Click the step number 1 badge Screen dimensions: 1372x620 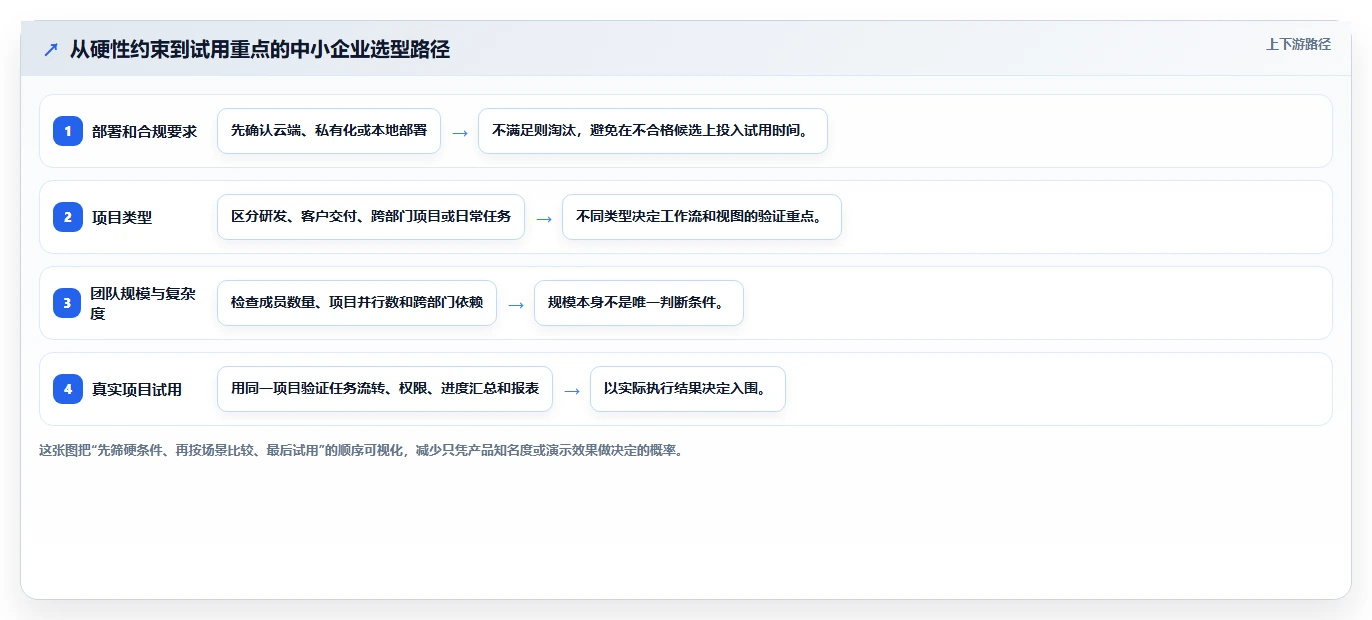coord(68,131)
